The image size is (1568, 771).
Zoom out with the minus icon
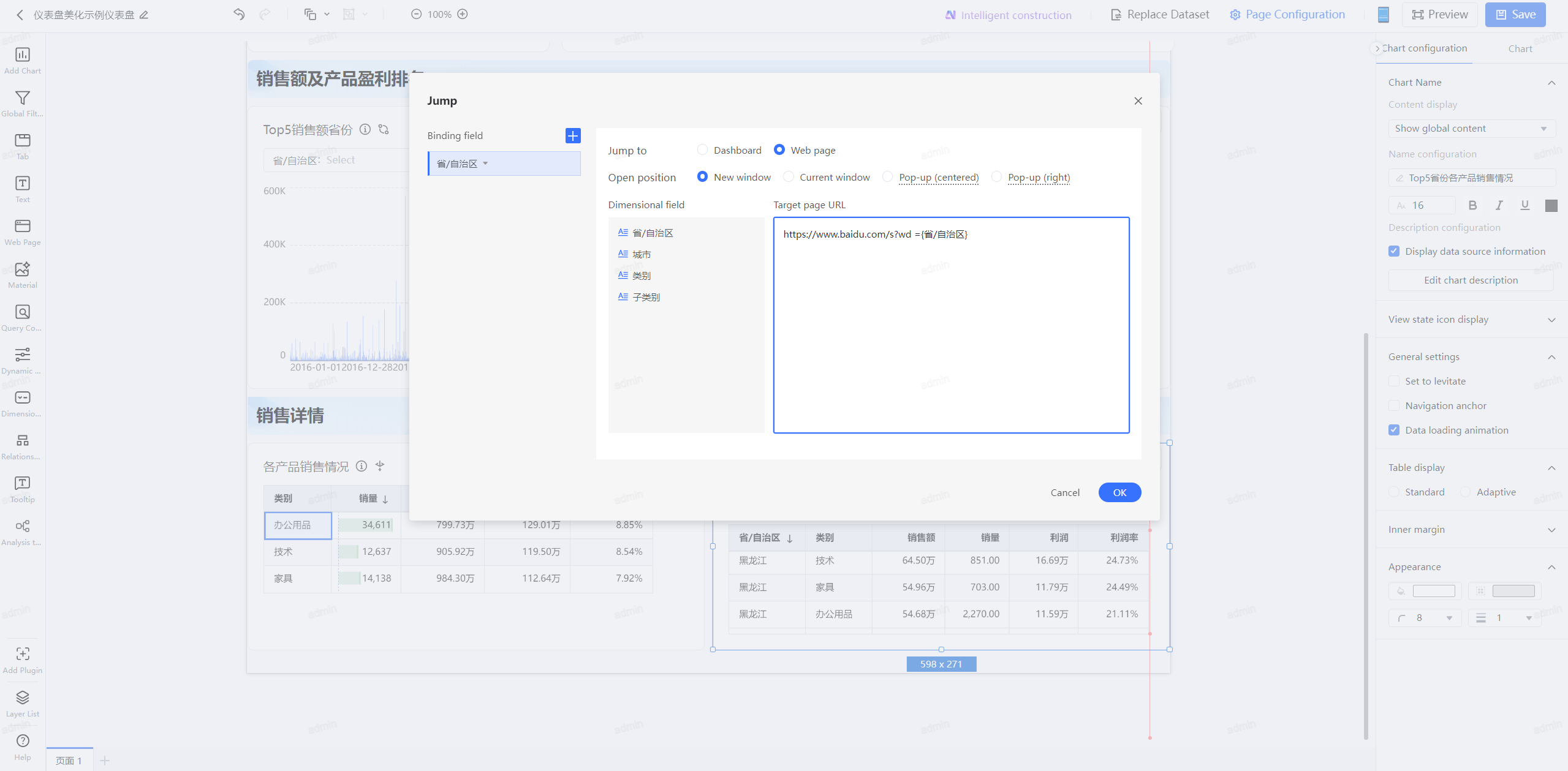(416, 14)
